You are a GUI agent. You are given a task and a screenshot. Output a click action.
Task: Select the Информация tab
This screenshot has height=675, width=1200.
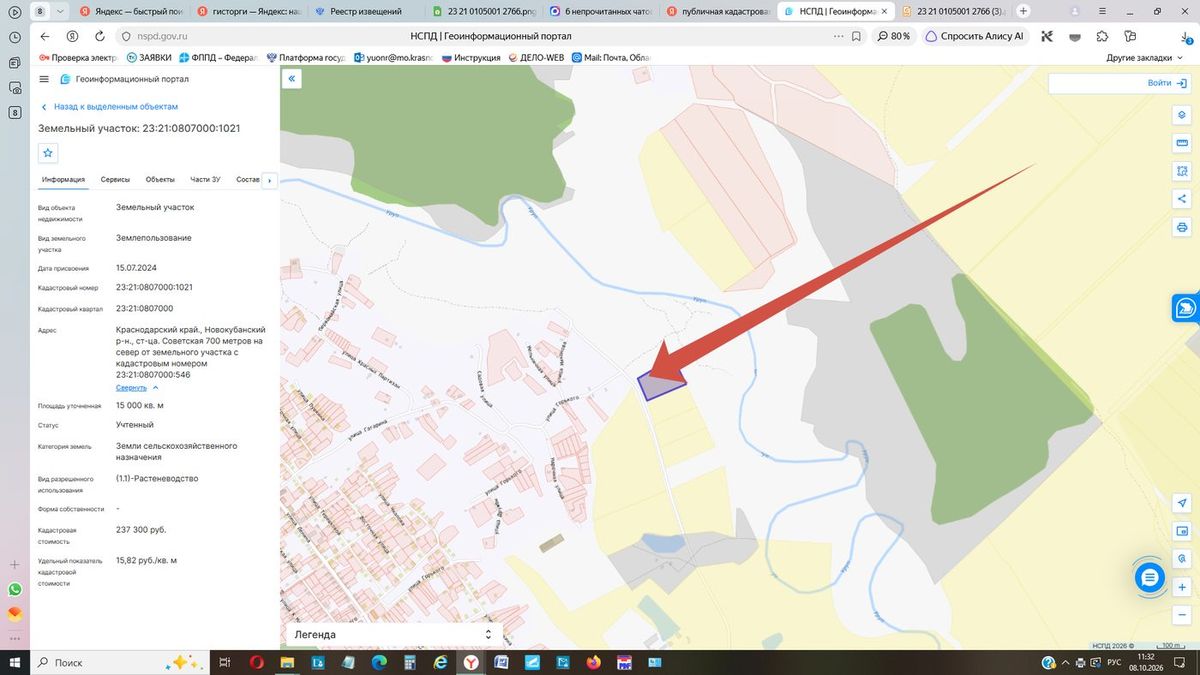point(63,180)
